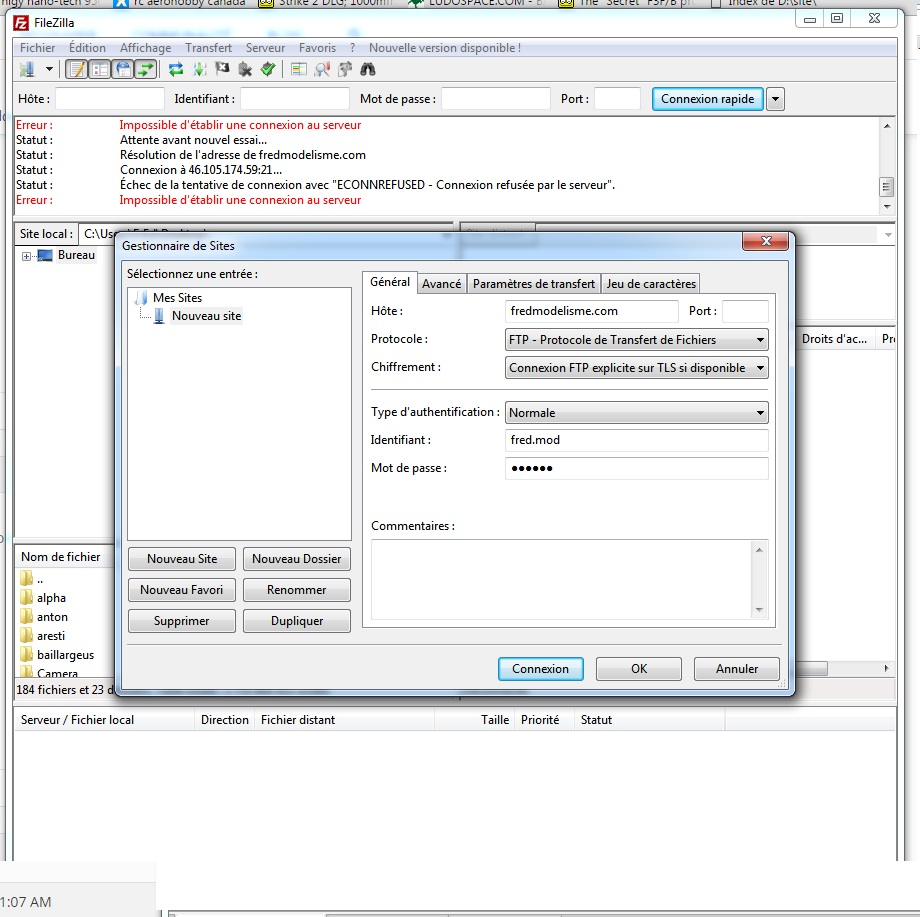920x917 pixels.
Task: Click the Supprimer button
Action: pos(182,621)
